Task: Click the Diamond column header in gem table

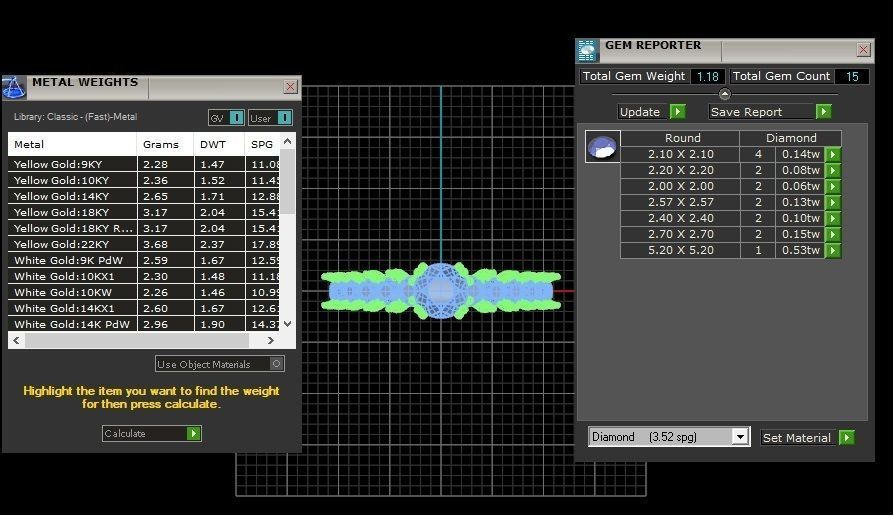Action: [791, 138]
